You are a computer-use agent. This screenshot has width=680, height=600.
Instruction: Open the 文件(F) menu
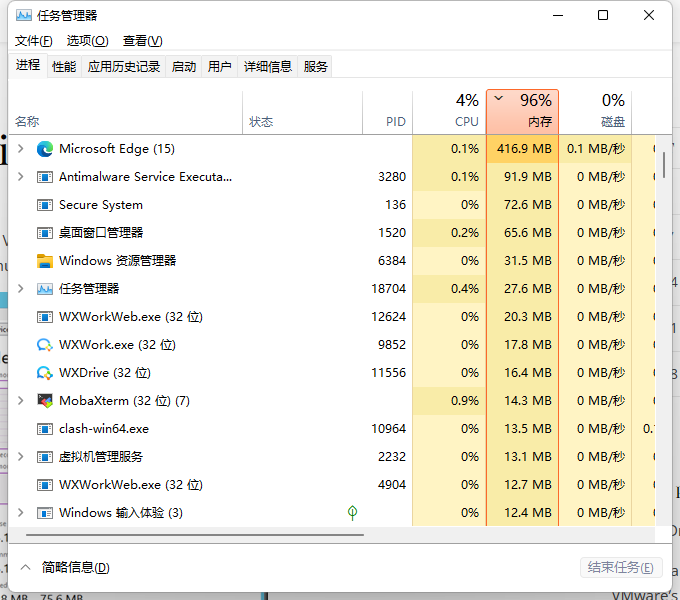click(x=34, y=41)
